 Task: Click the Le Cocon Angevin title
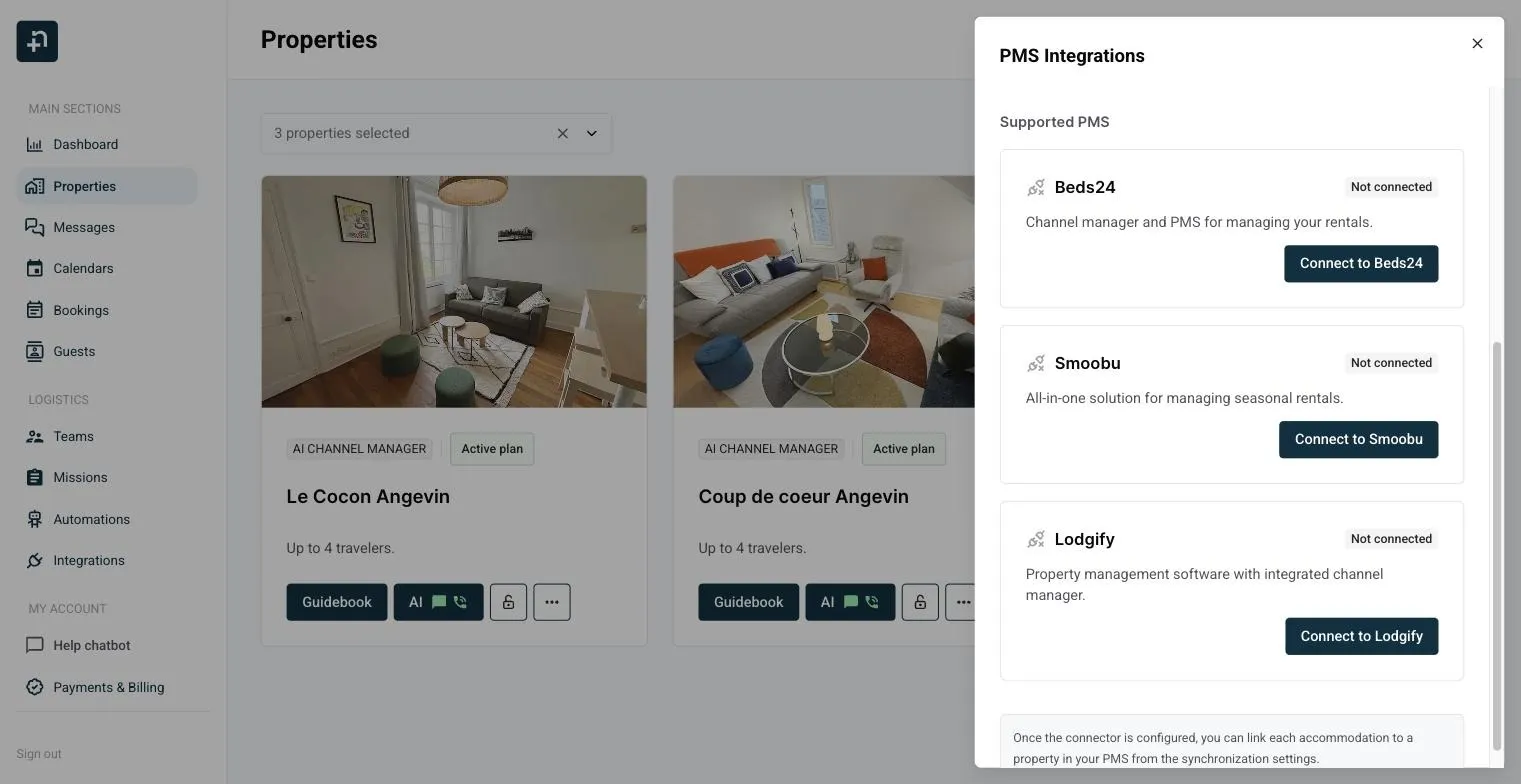click(x=368, y=497)
